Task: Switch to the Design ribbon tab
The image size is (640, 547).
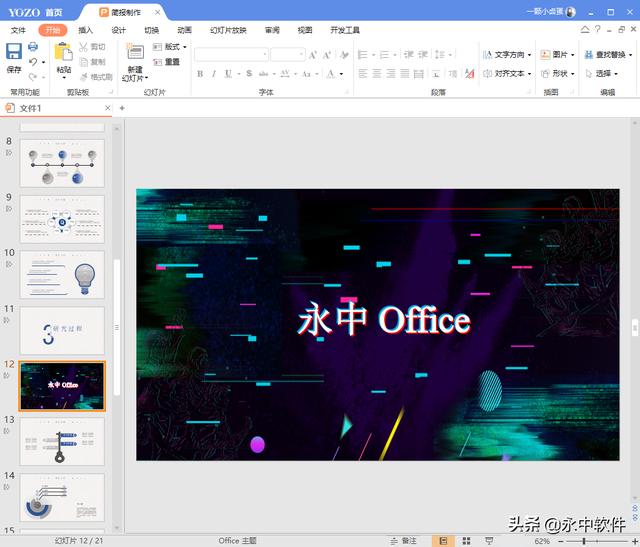Action: click(118, 30)
